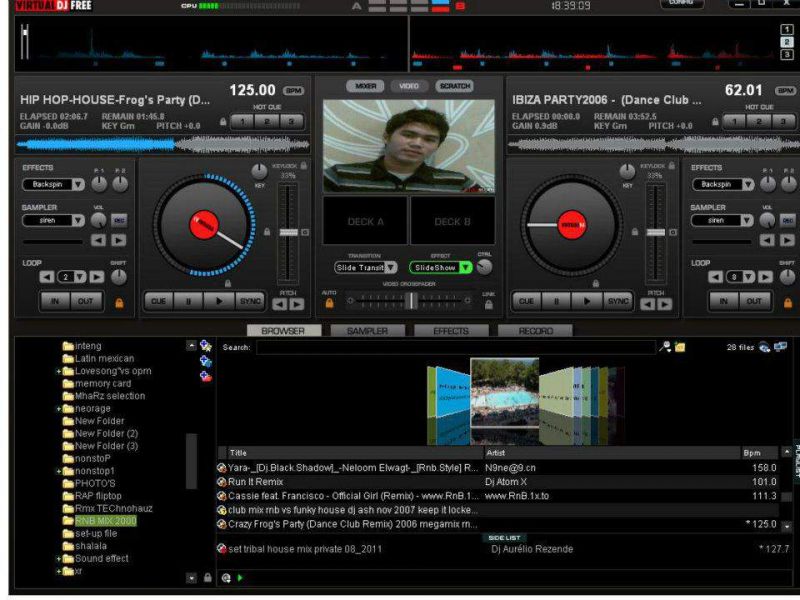Click the BPM button on left deck

[293, 91]
